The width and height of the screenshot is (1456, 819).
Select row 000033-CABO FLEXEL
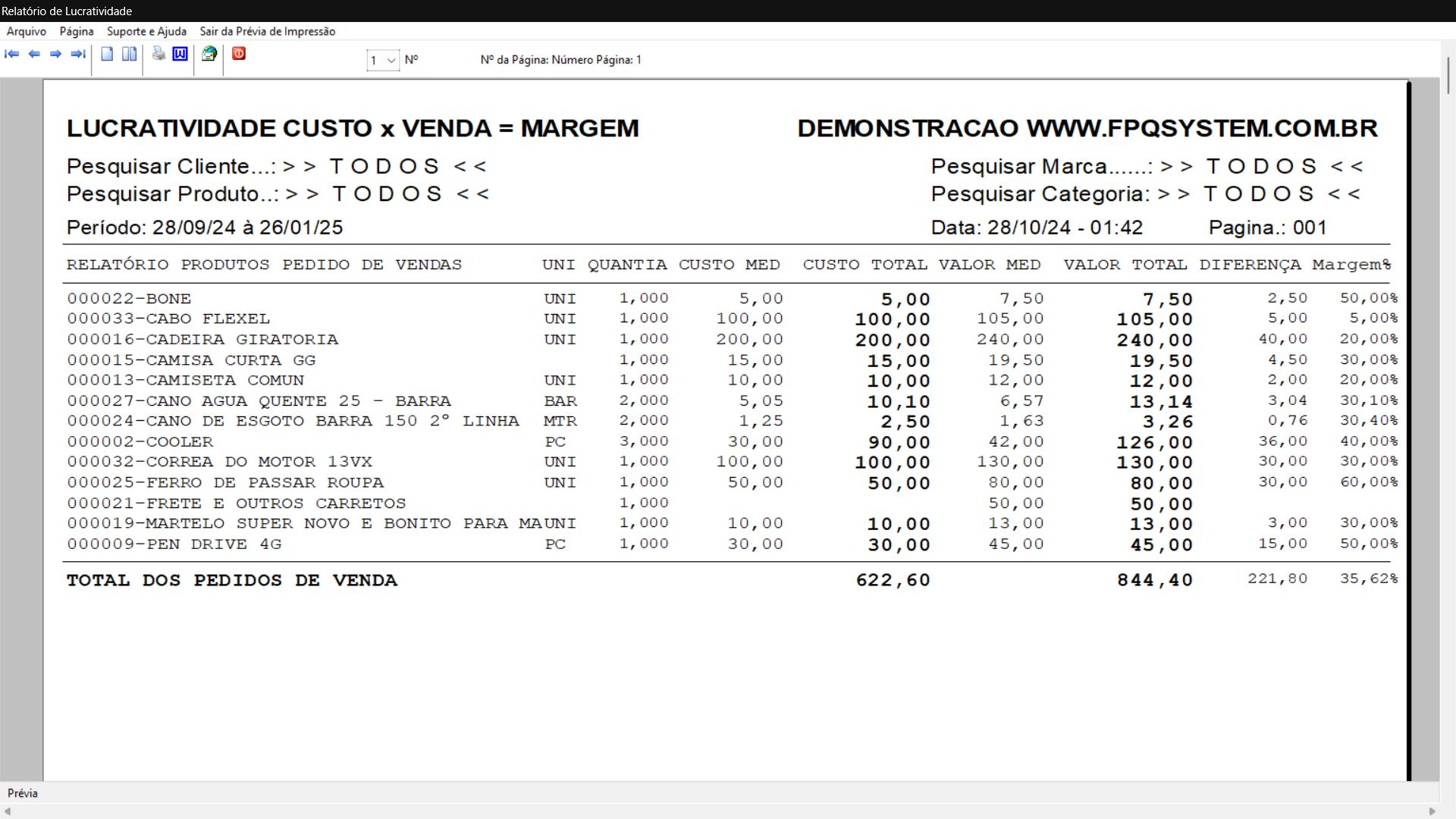pos(732,318)
